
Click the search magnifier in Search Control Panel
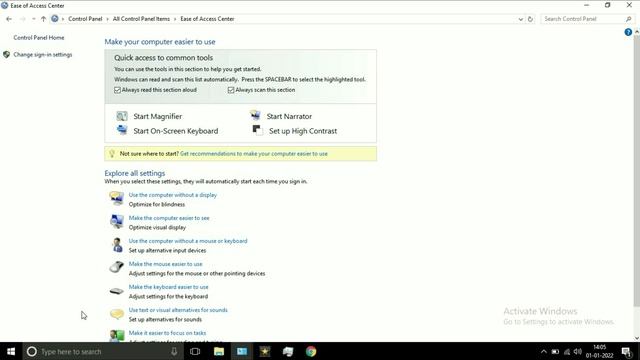pyautogui.click(x=629, y=19)
